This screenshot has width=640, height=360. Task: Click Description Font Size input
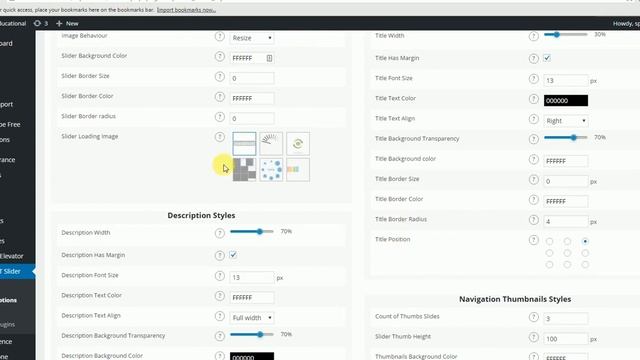click(x=252, y=278)
